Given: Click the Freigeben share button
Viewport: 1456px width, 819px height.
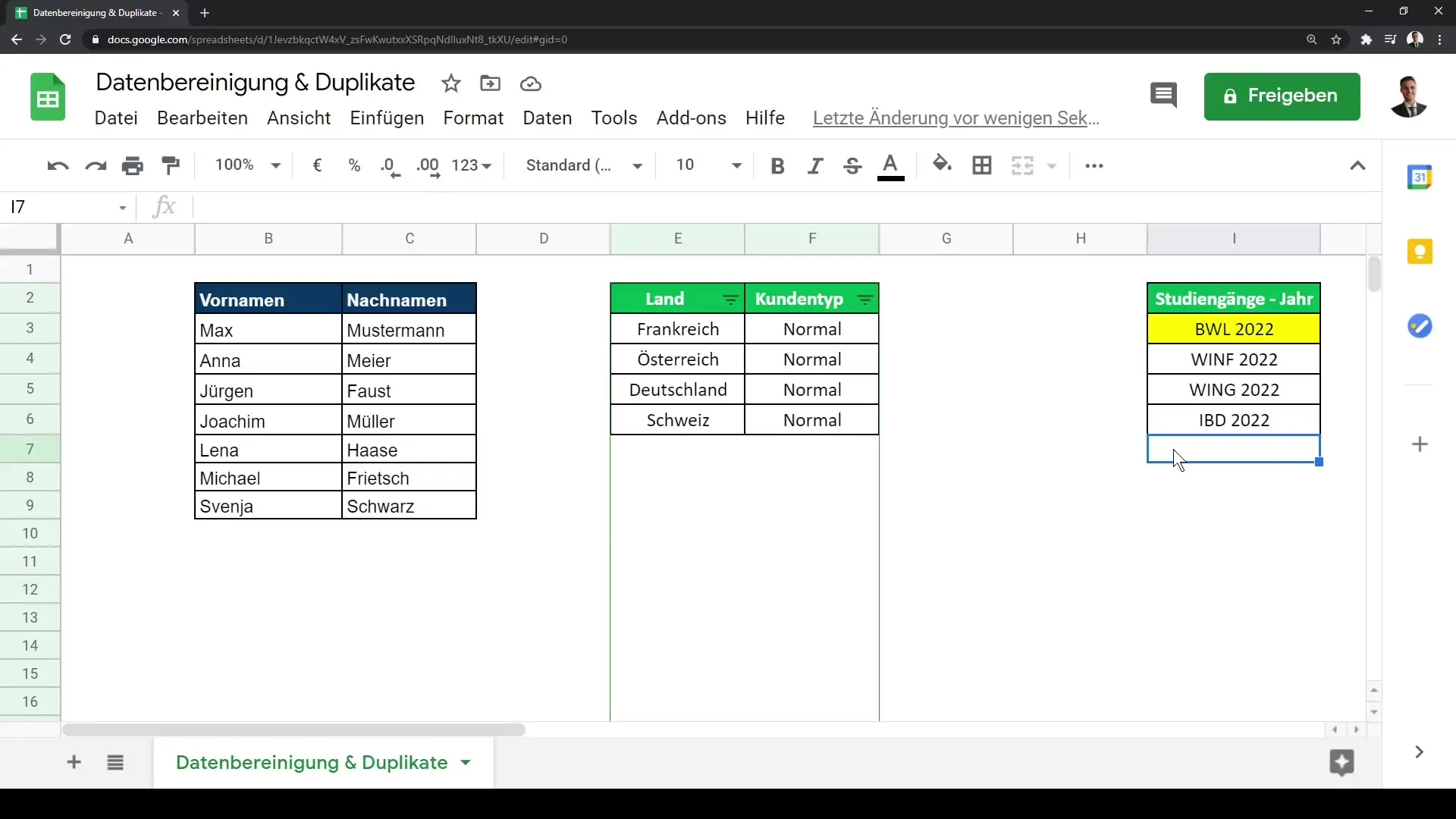Looking at the screenshot, I should (x=1282, y=96).
